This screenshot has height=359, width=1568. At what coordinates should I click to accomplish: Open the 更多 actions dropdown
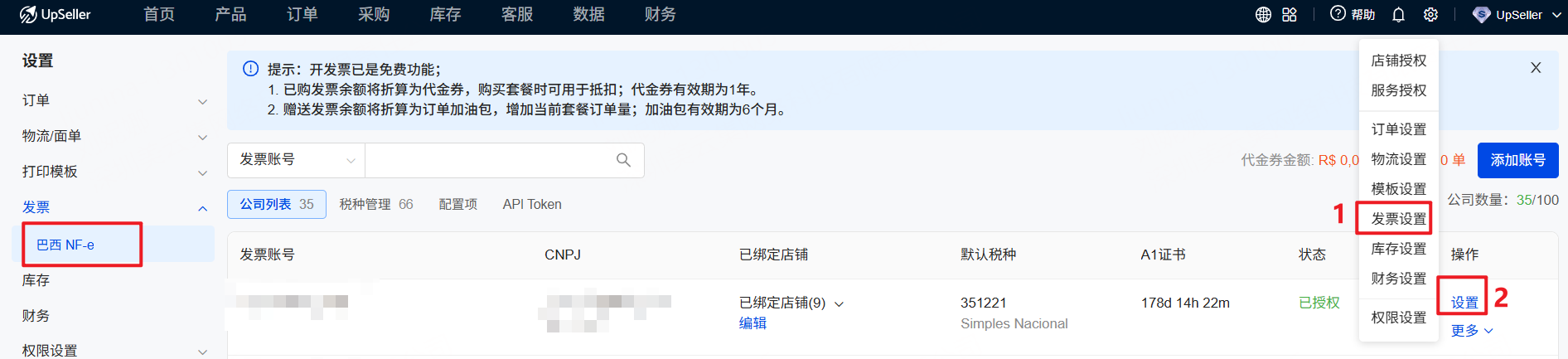point(1472,331)
